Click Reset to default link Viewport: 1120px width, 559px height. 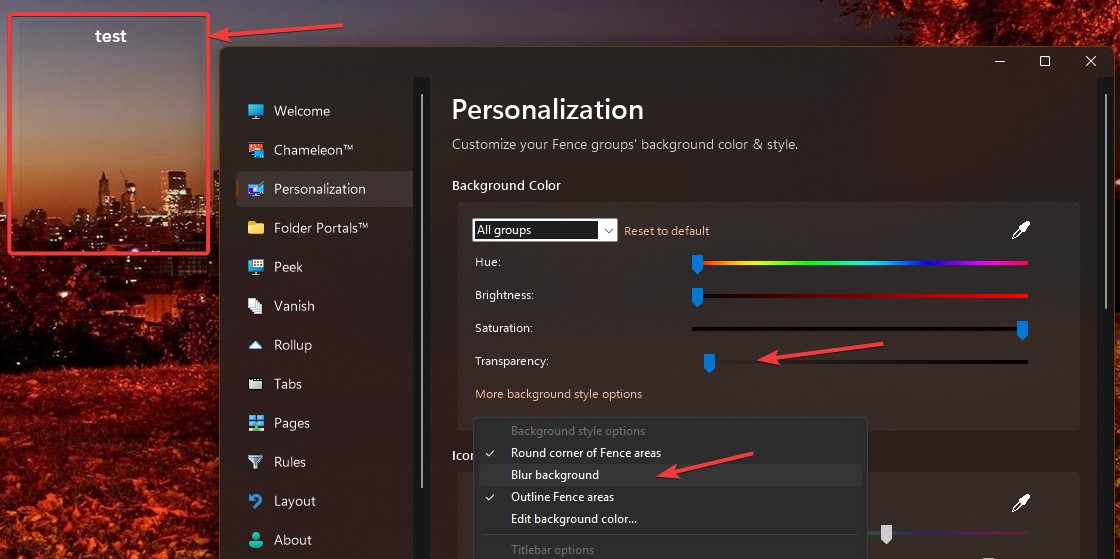(666, 231)
